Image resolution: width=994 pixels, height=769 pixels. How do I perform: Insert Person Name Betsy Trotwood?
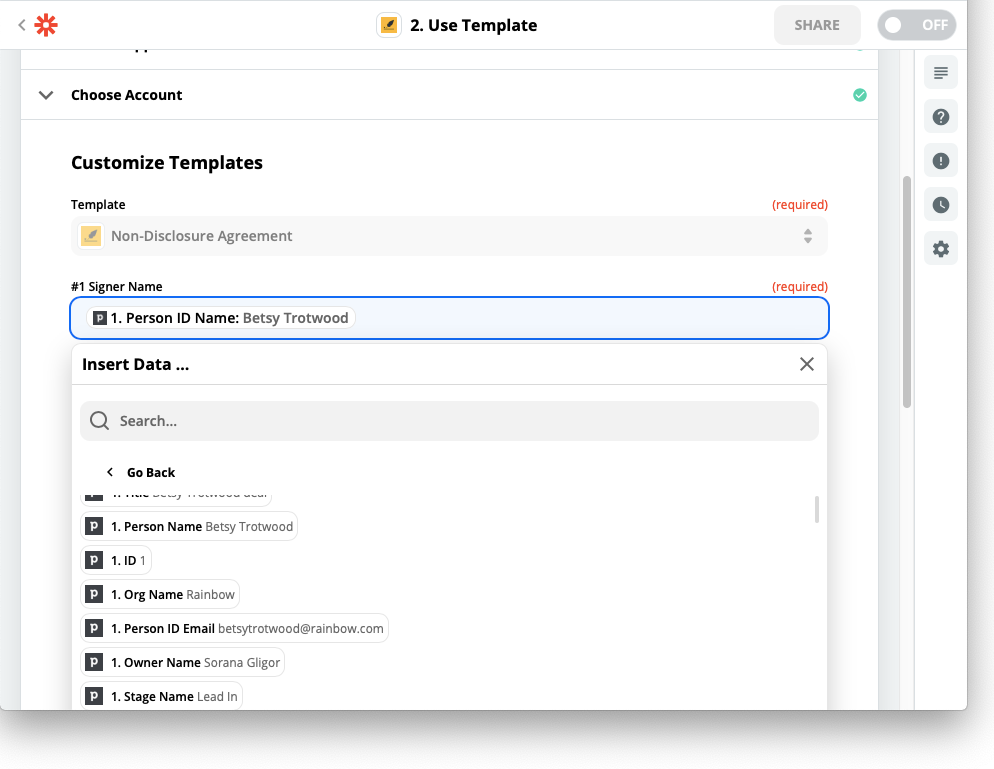pos(190,526)
